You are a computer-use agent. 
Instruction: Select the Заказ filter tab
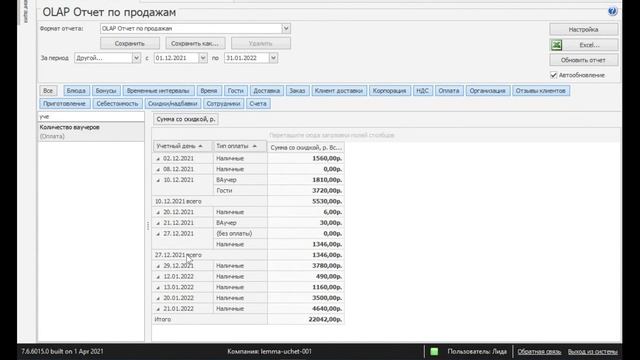[x=297, y=91]
